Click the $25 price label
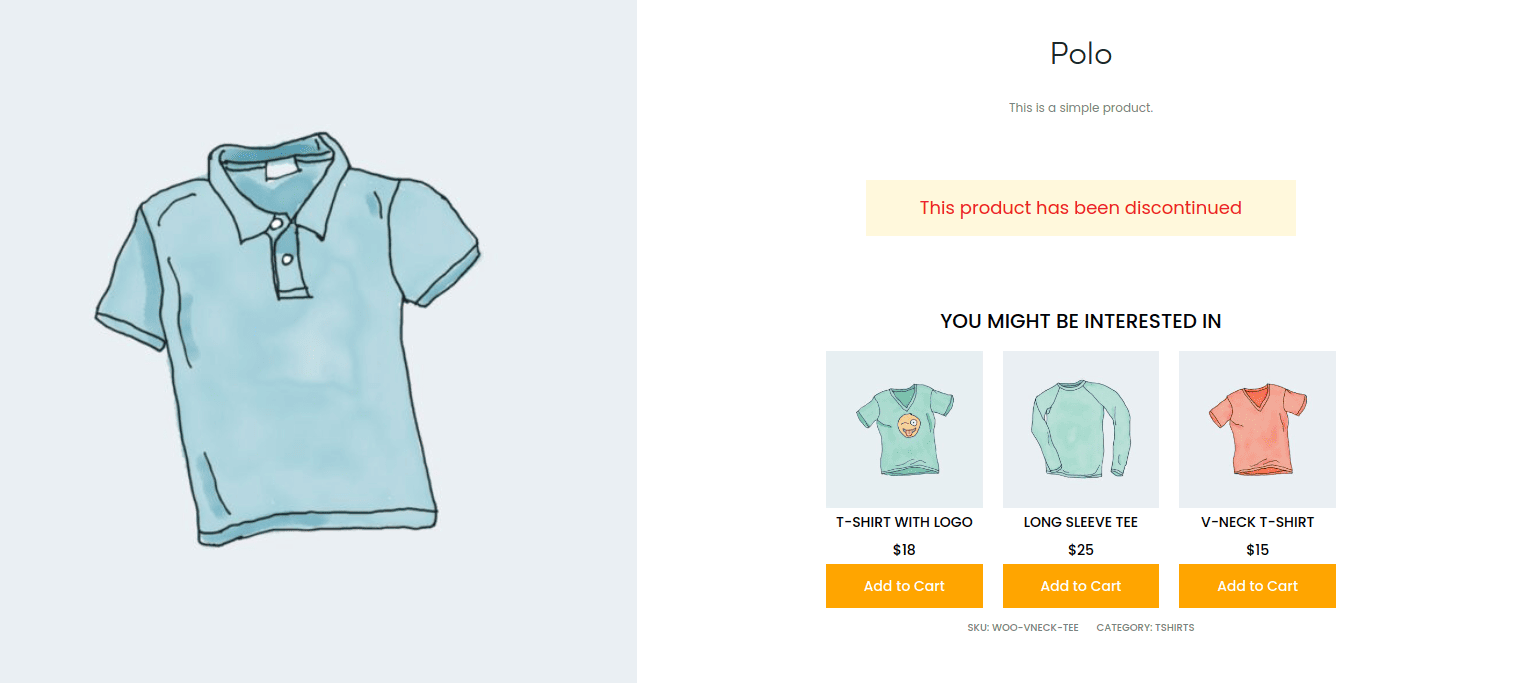Image resolution: width=1517 pixels, height=683 pixels. click(1080, 550)
